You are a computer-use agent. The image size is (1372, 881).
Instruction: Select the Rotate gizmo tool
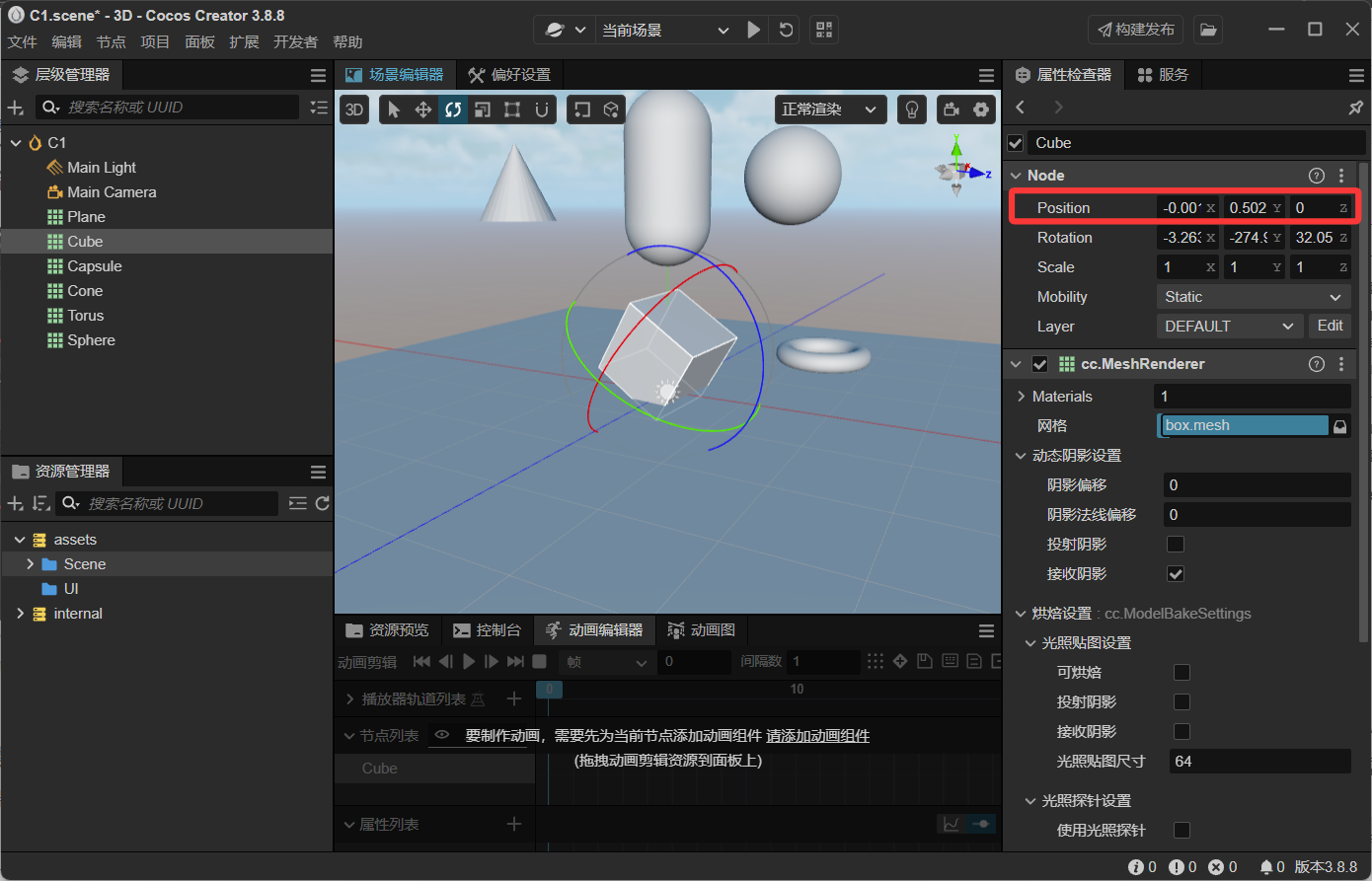point(453,110)
